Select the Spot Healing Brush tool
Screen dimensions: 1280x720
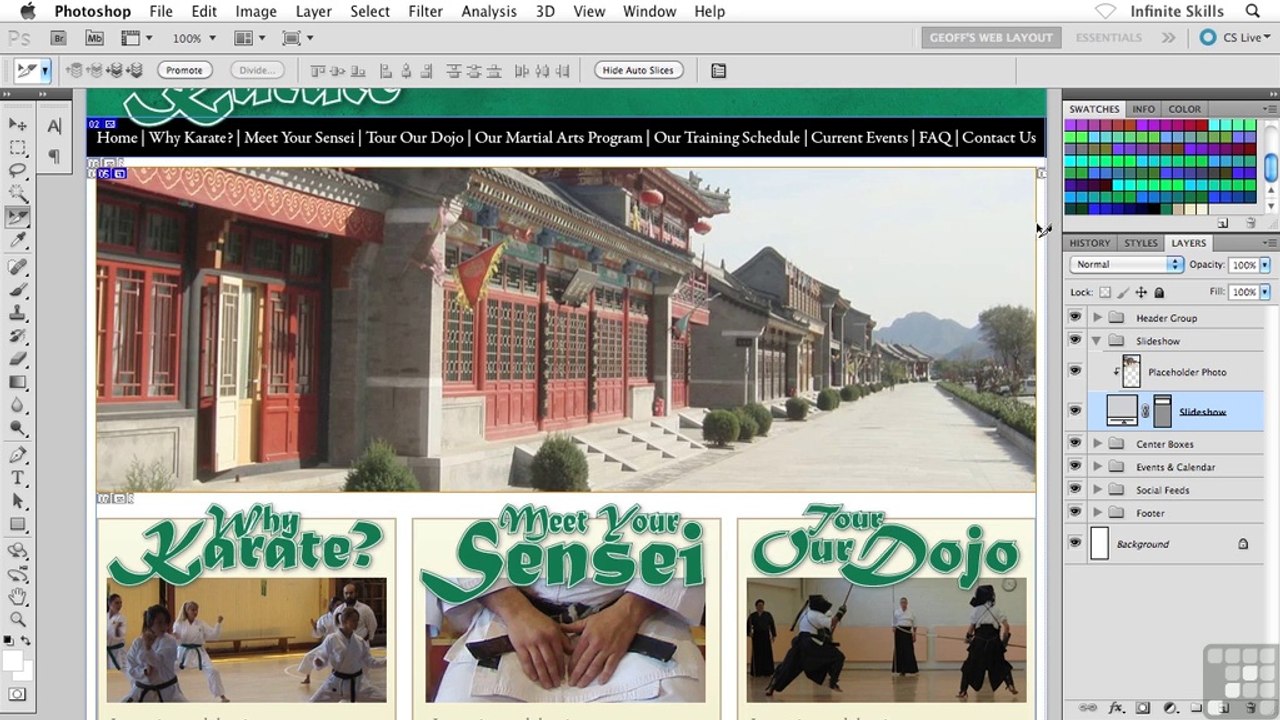coord(18,267)
